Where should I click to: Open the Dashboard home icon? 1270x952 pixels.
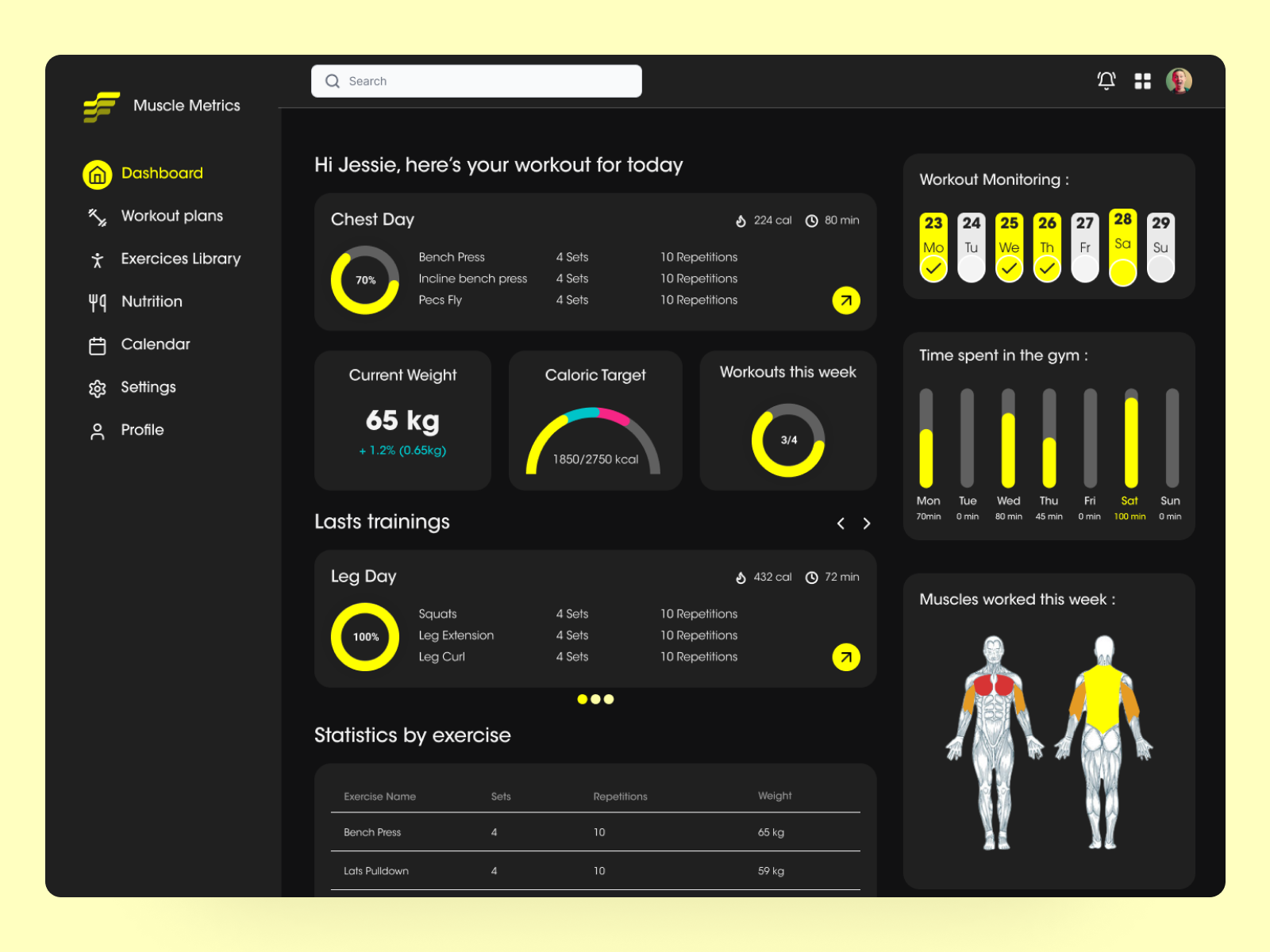97,174
